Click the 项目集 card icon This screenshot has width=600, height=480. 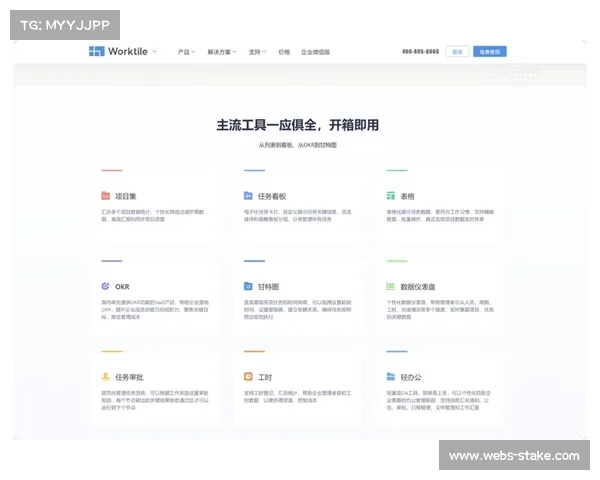[x=106, y=196]
